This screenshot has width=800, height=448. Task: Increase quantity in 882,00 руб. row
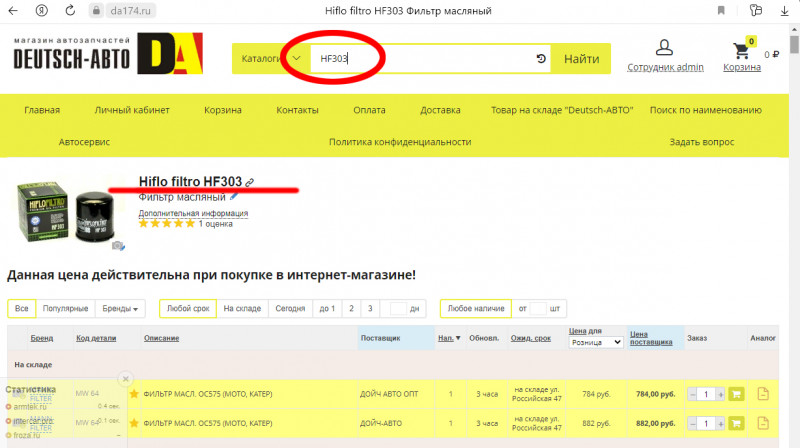click(720, 424)
